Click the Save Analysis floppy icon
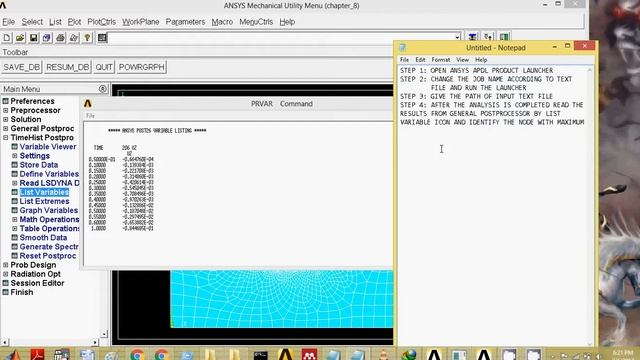 pos(33,38)
